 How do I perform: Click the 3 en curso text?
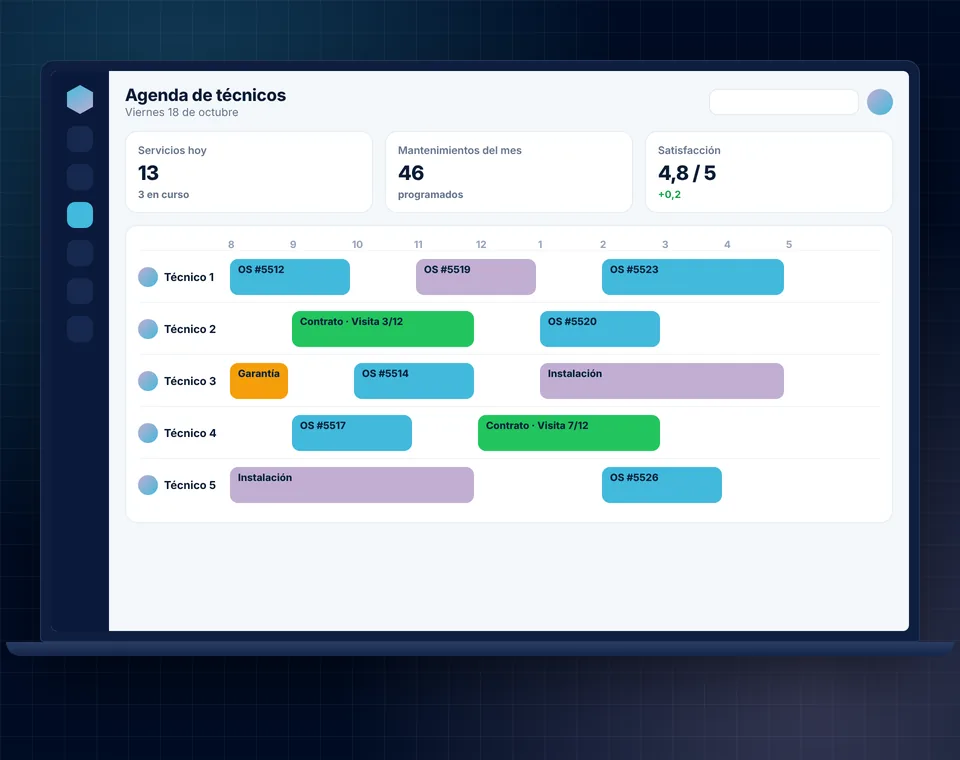(163, 194)
